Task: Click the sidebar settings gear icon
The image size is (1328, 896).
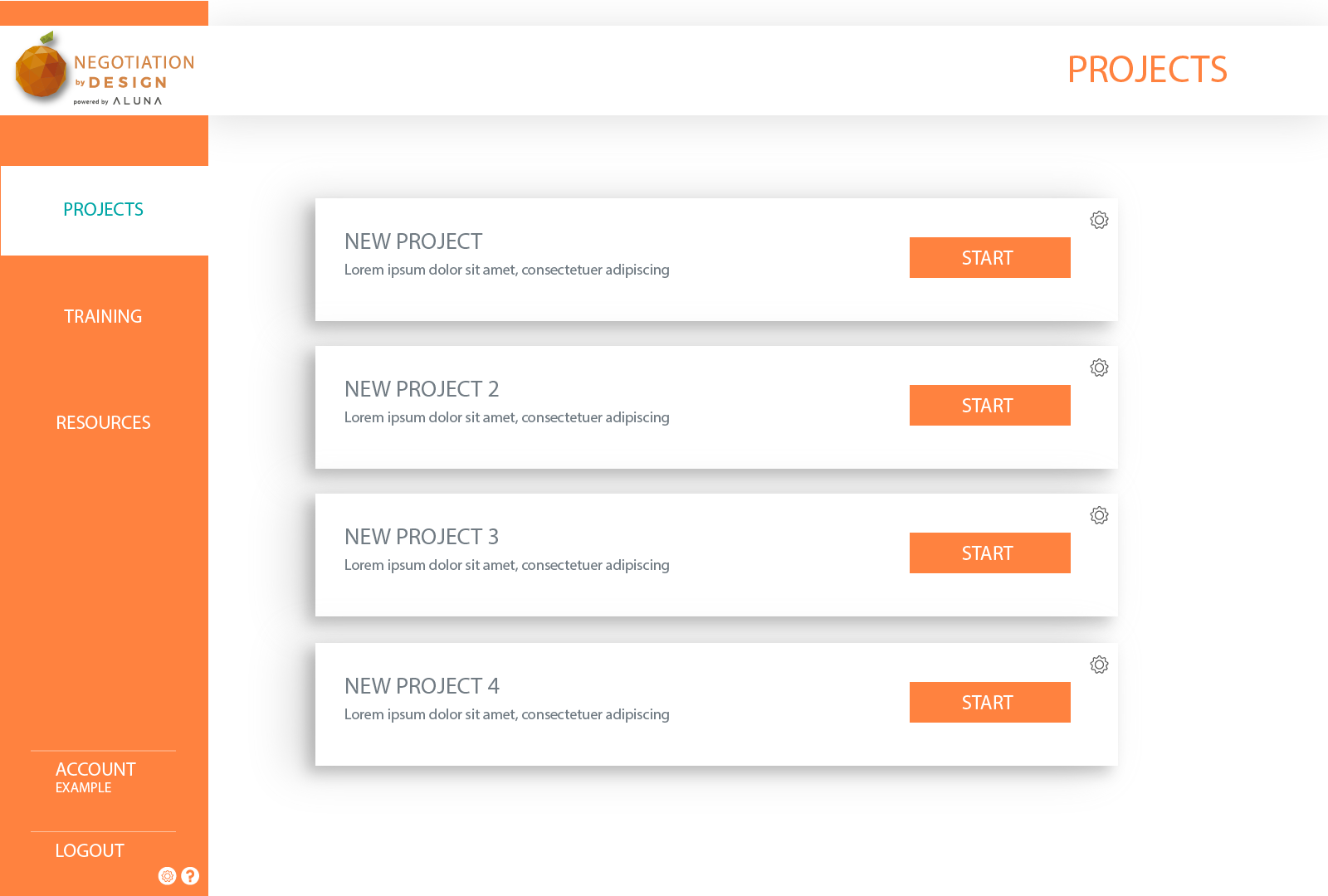Action: (168, 876)
